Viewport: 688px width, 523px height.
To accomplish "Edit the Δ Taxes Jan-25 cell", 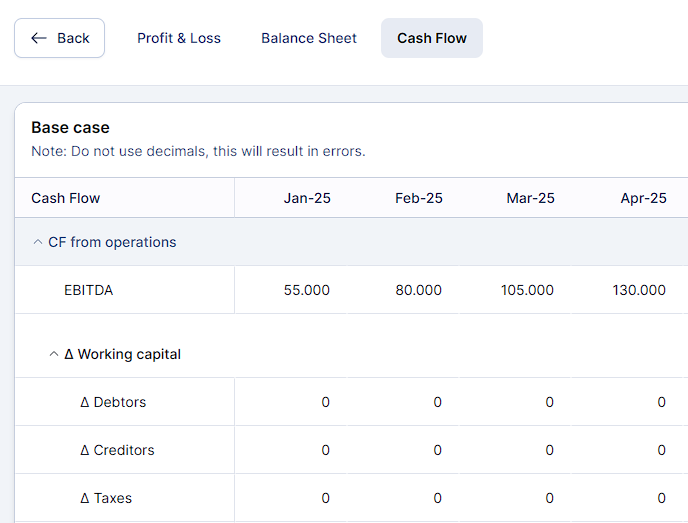I will click(x=291, y=498).
